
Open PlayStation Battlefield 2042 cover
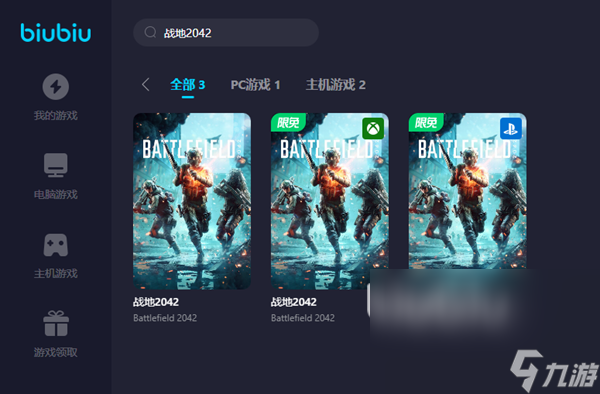click(468, 191)
